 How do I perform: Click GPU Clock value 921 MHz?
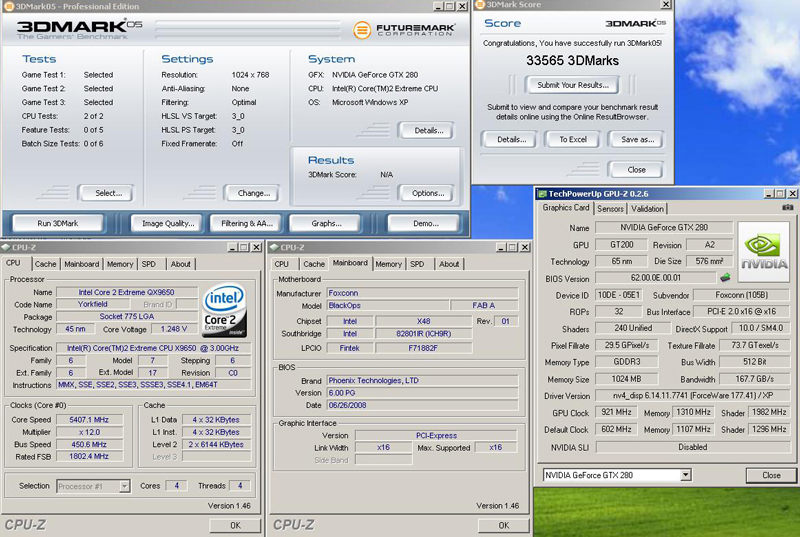pyautogui.click(x=616, y=412)
